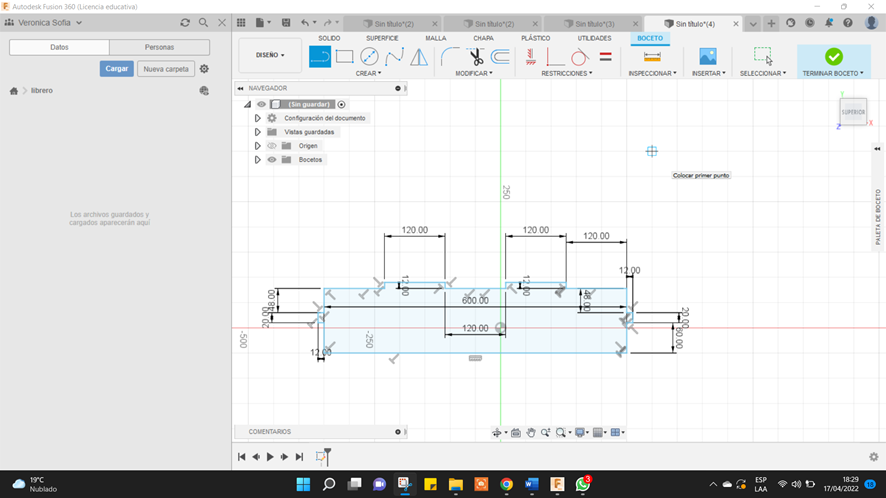Click the Save icon
The height and width of the screenshot is (498, 886).
[x=286, y=23]
